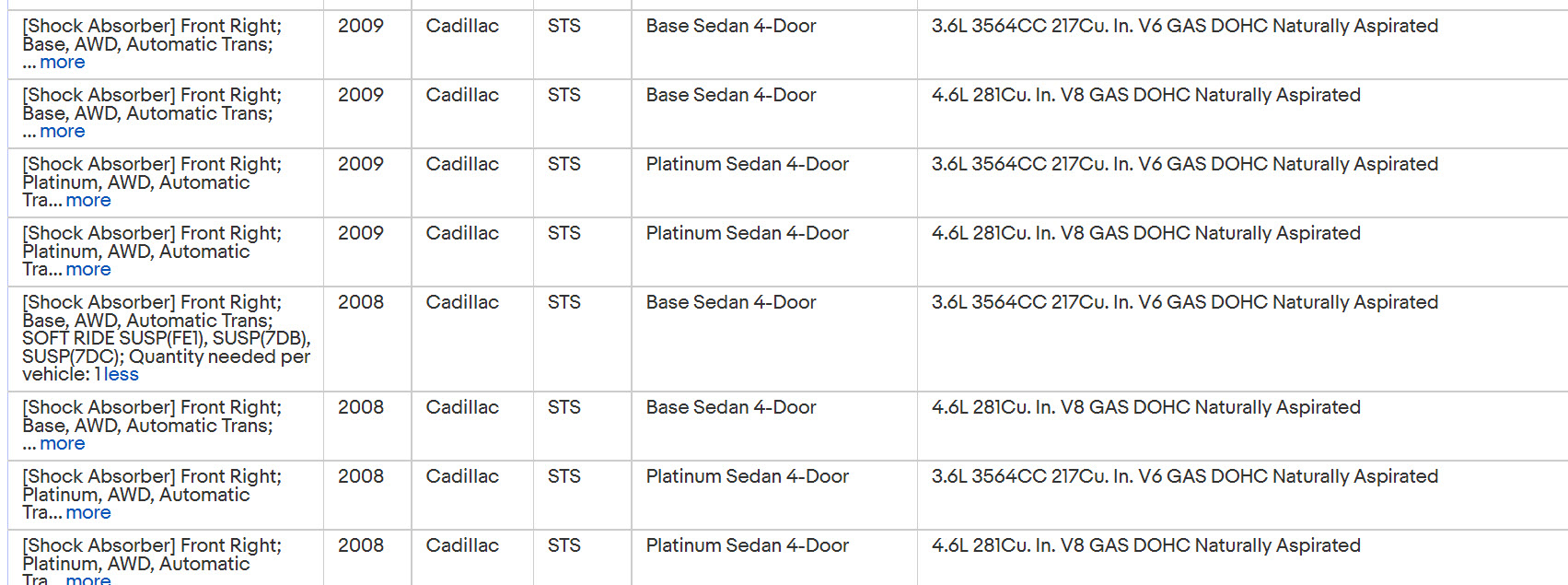Click Cadillac in the 2008 Platinum 4.6L V8 row
Image resolution: width=1568 pixels, height=585 pixels.
462,545
